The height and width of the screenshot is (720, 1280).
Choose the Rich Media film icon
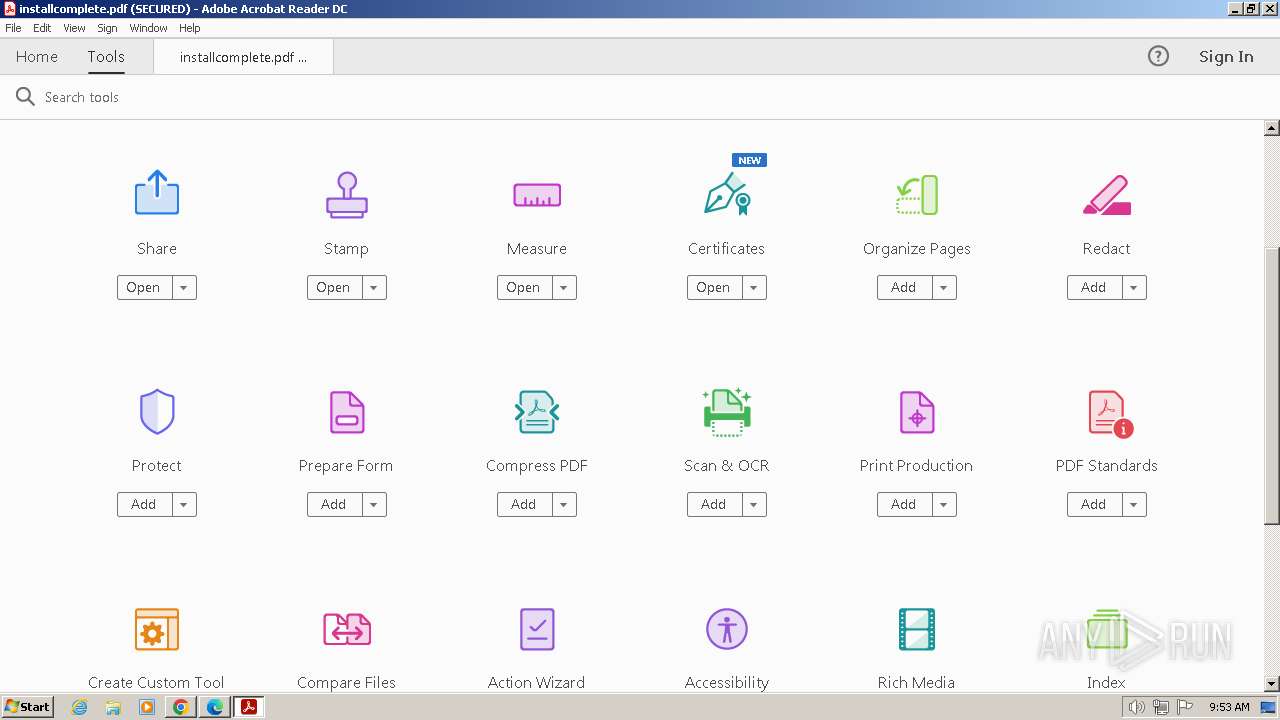[x=917, y=629]
